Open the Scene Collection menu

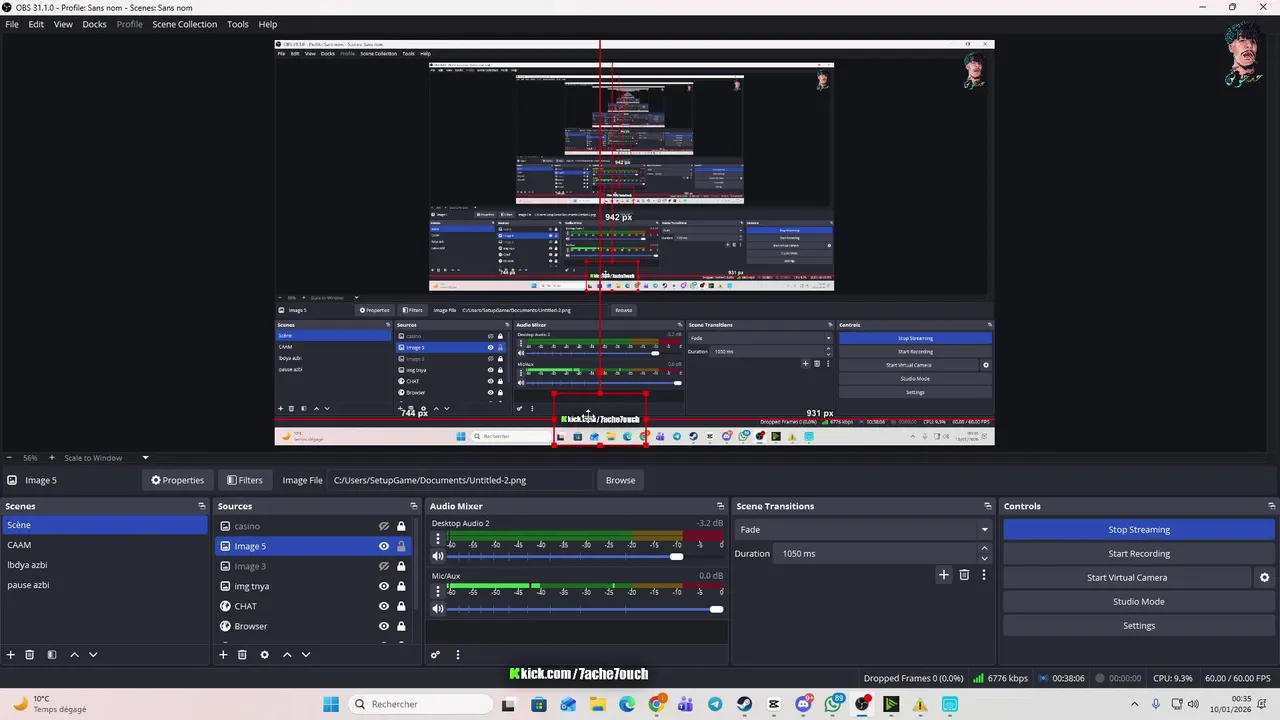click(x=184, y=24)
